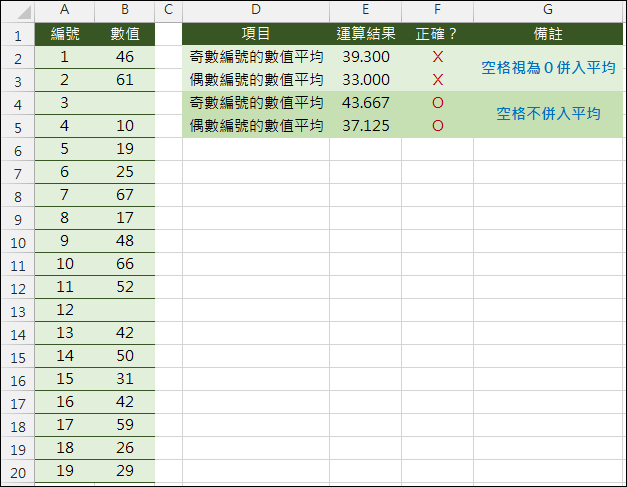Select 編號 cell 7 in row 8
This screenshot has width=627, height=487.
coord(65,195)
